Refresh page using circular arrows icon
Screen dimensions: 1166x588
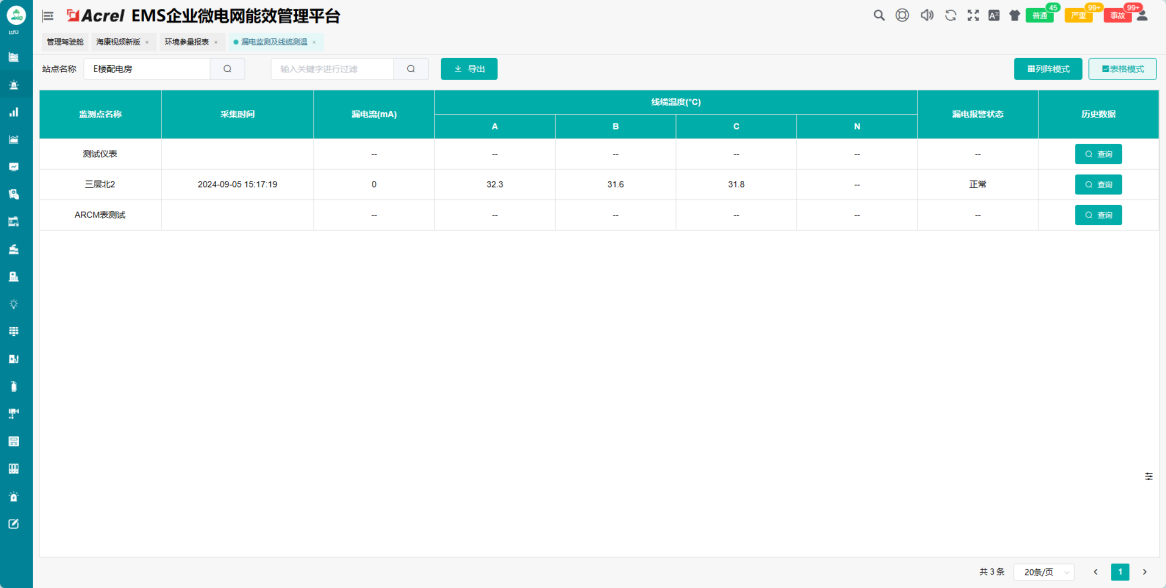tap(950, 15)
